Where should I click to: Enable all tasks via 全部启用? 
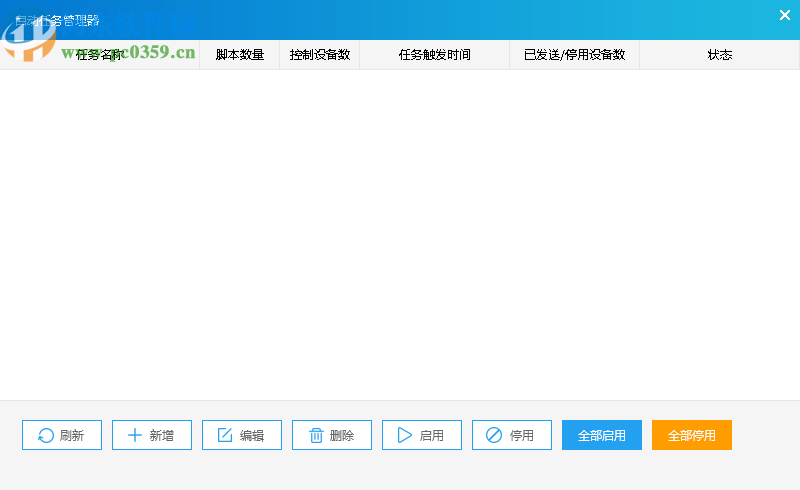[x=602, y=435]
